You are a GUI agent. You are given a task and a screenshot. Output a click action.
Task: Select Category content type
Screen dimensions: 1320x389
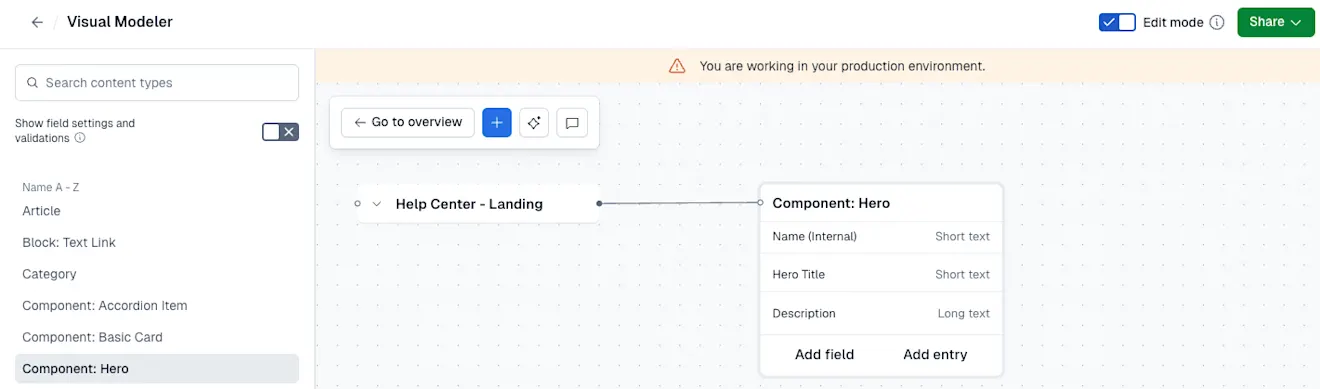[x=157, y=274]
